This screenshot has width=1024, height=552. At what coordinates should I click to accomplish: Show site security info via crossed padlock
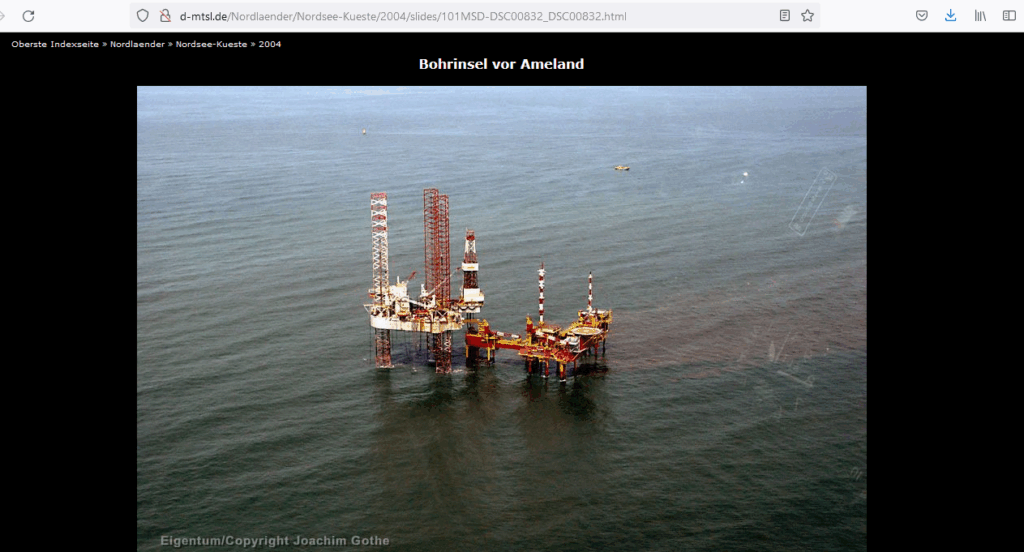click(x=165, y=16)
